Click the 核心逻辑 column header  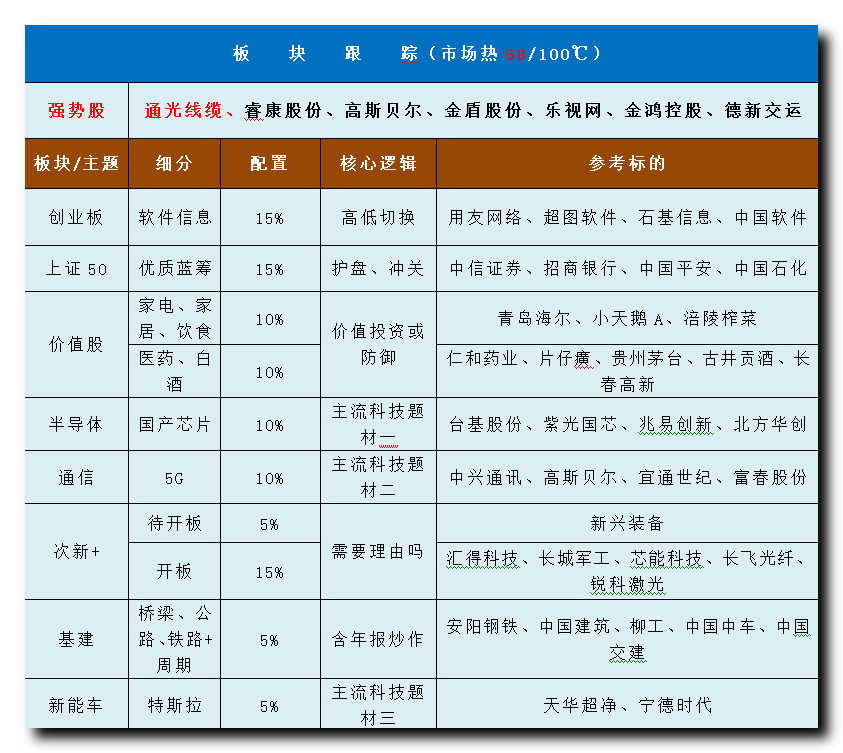(377, 163)
